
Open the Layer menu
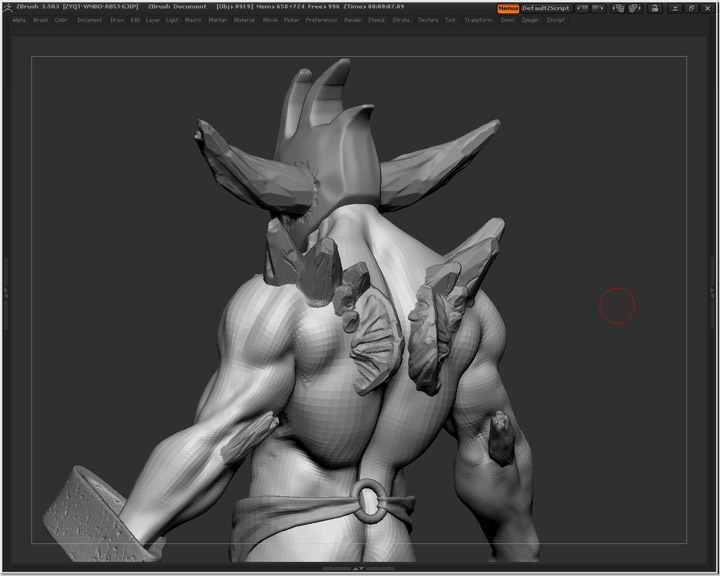[153, 20]
